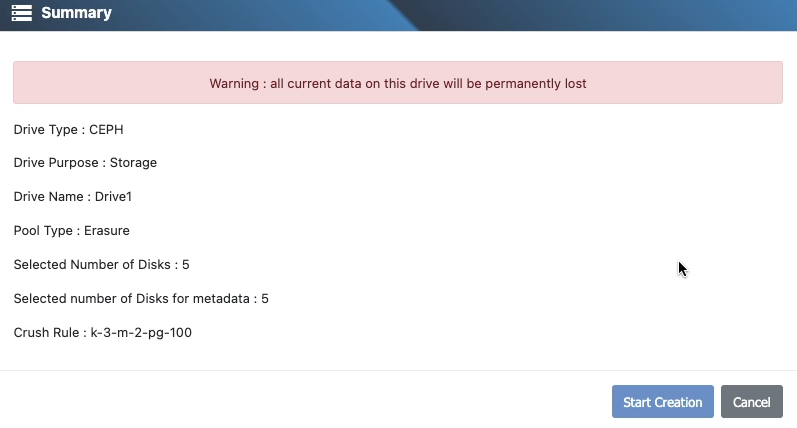Click the "Selected Number of Disks" label
The width and height of the screenshot is (797, 428).
click(x=93, y=265)
